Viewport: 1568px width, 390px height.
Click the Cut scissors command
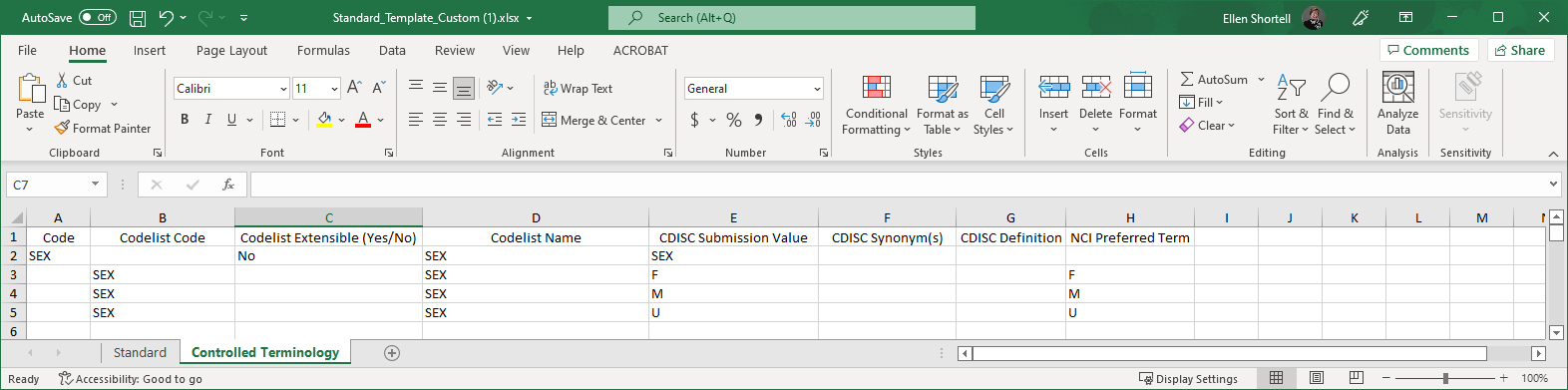click(x=74, y=81)
